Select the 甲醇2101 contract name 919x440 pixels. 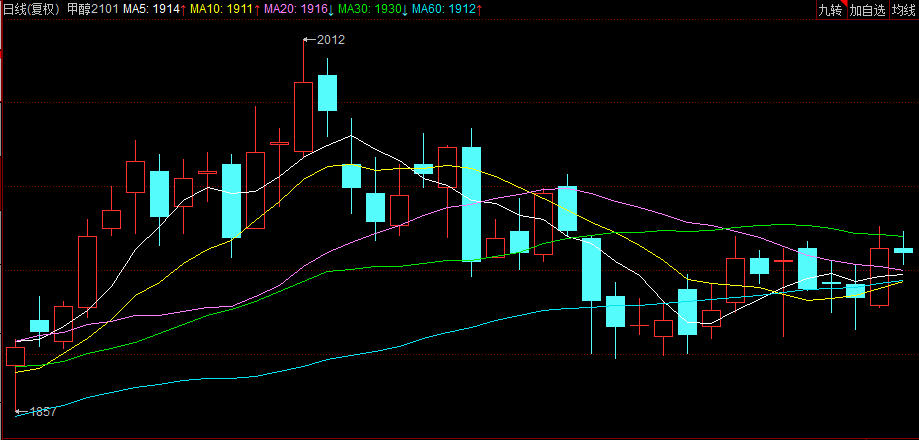[94, 9]
